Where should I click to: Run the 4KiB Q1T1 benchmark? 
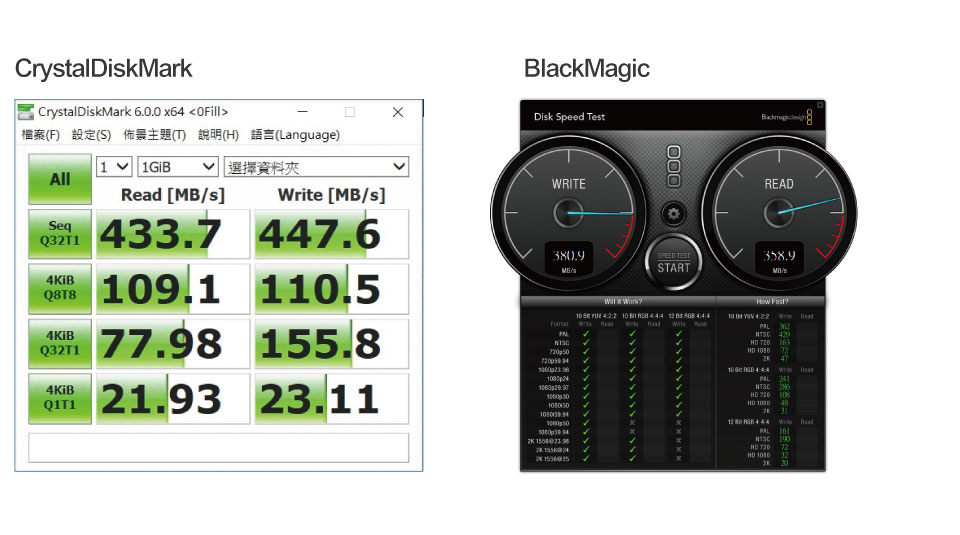click(x=60, y=398)
